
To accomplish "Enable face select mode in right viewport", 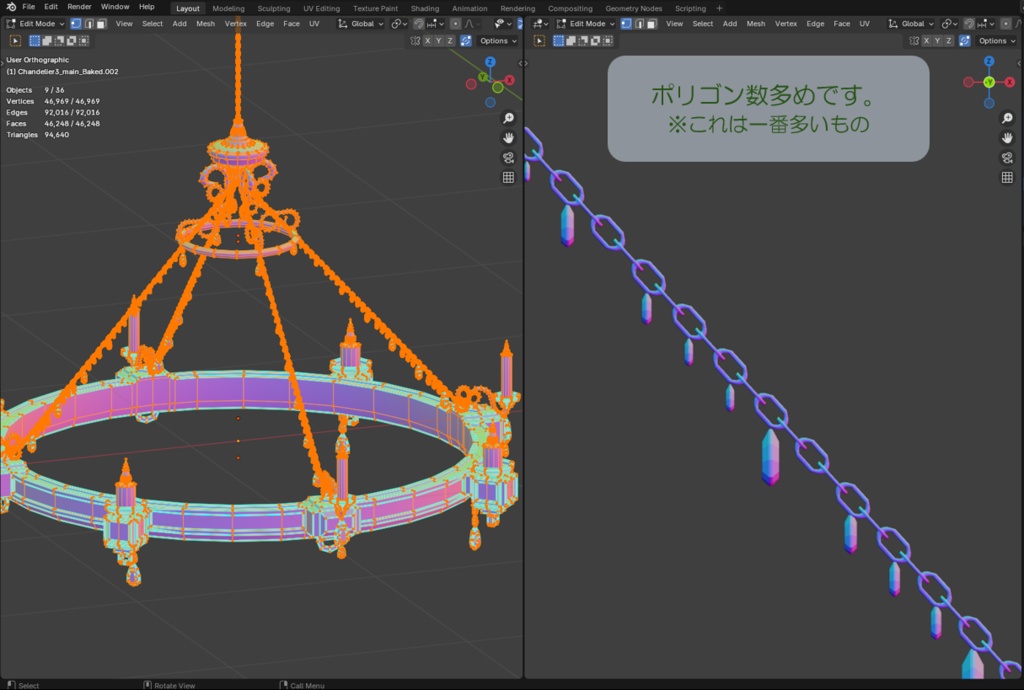I will pos(651,24).
